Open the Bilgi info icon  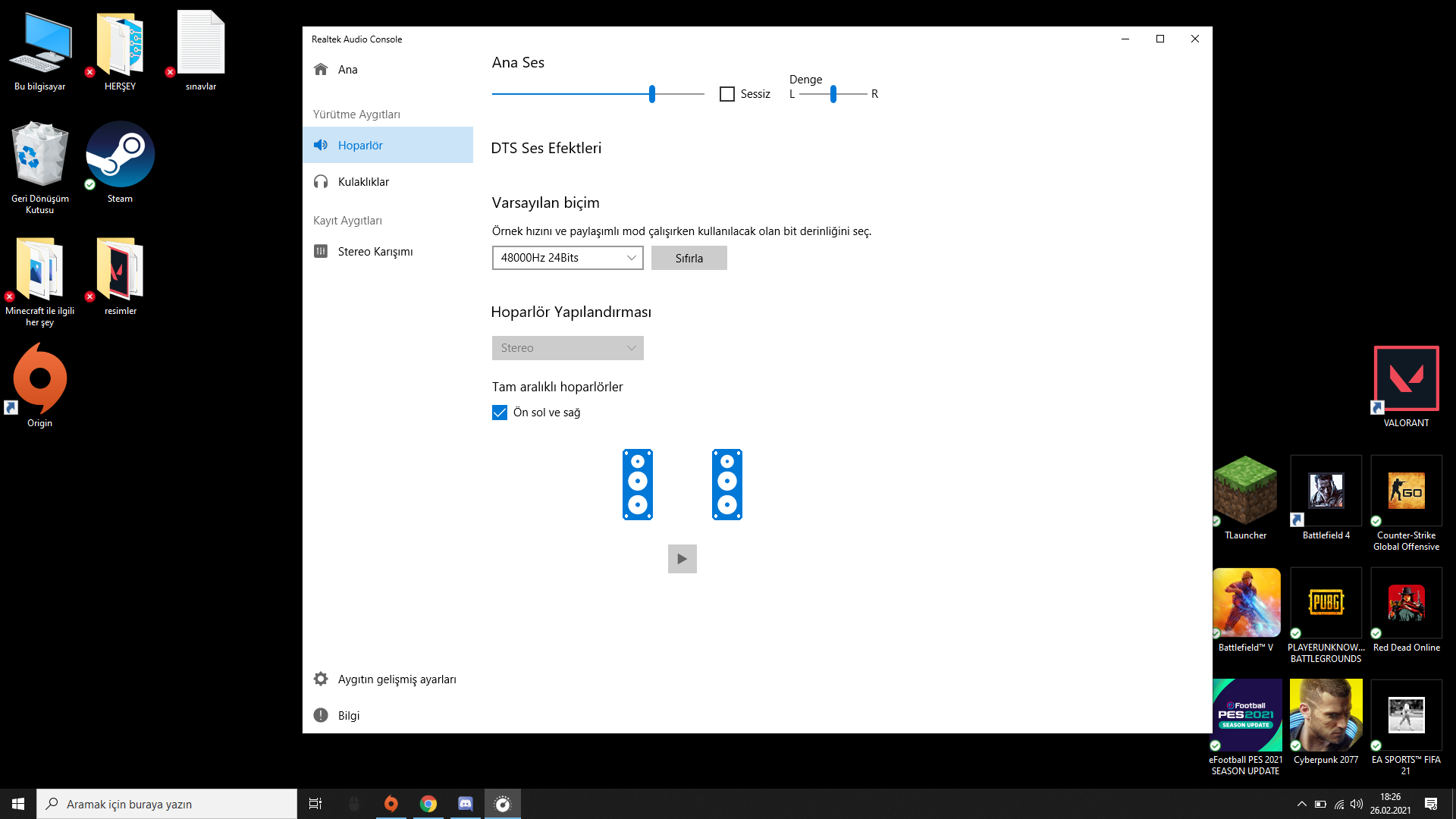click(321, 715)
